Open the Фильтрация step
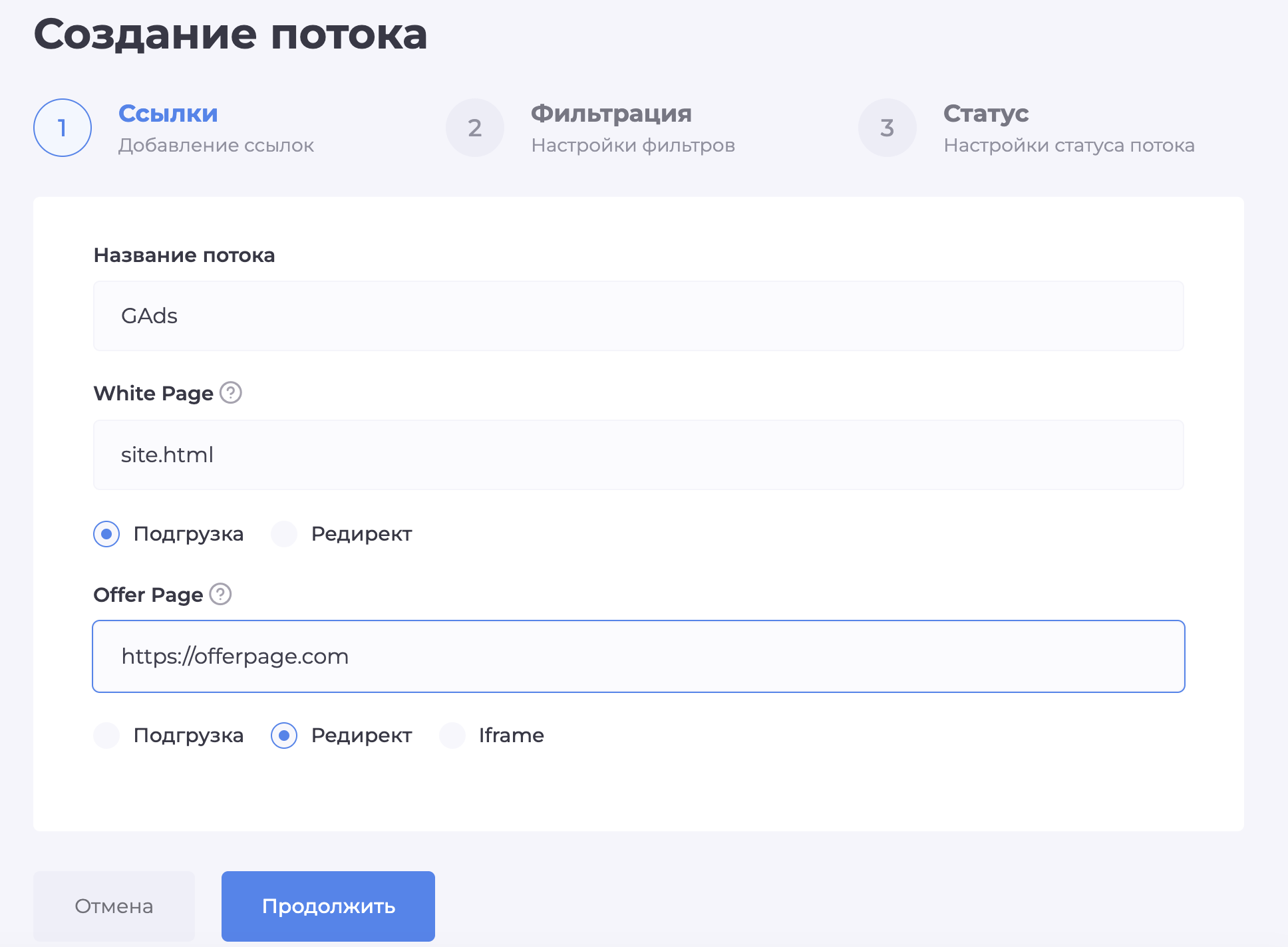Viewport: 1288px width, 947px height. pos(610,113)
